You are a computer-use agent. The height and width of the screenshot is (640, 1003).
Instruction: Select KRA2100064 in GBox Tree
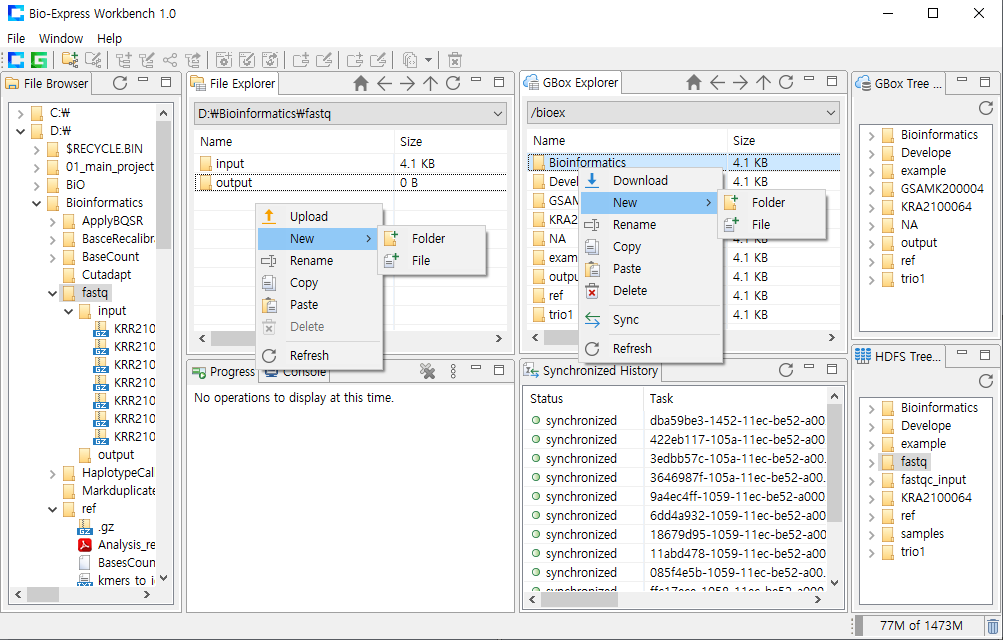pos(936,207)
